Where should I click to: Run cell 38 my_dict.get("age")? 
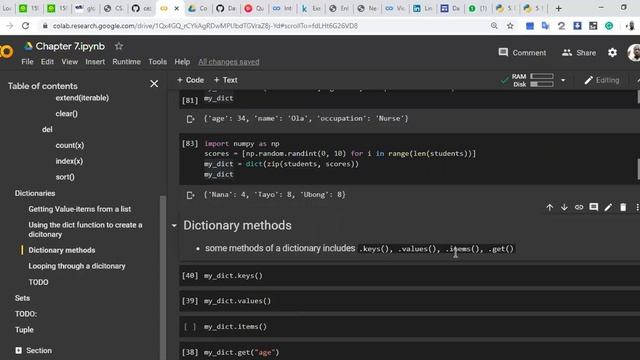tap(190, 352)
